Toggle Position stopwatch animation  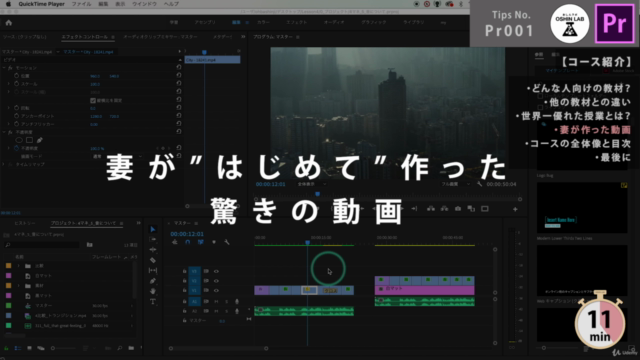pos(16,76)
